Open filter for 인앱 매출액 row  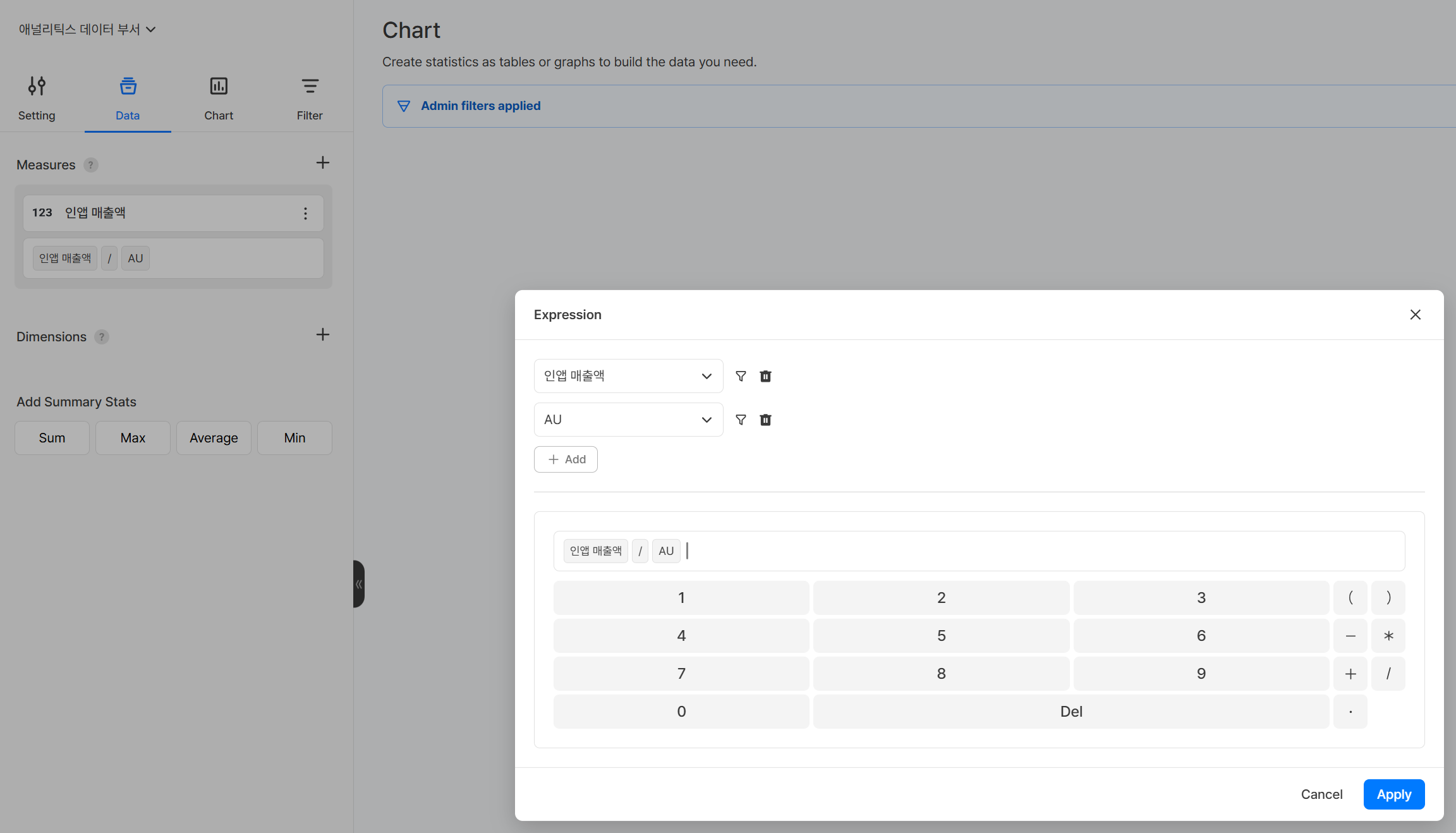[x=741, y=376]
